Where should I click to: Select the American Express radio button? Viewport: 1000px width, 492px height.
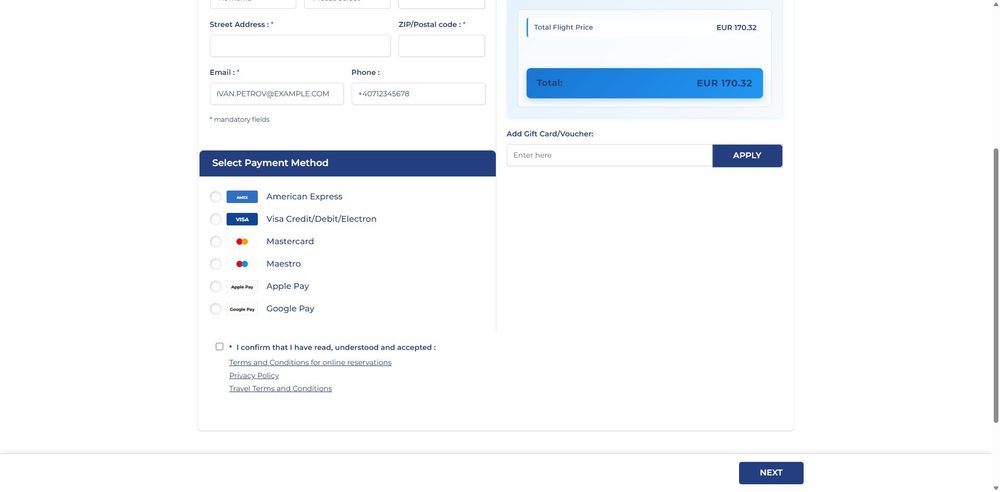click(216, 197)
